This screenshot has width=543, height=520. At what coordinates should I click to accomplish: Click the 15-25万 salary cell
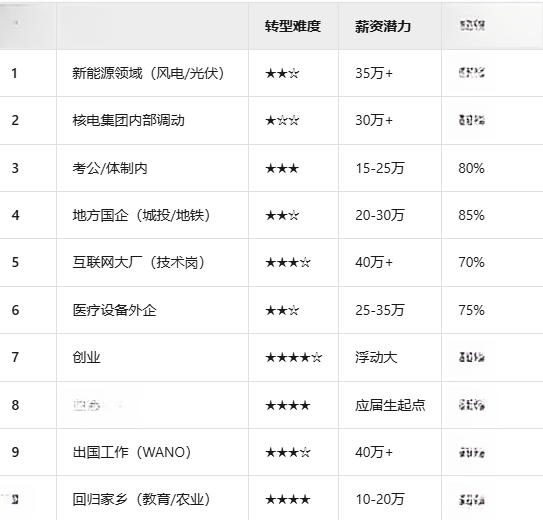[390, 168]
